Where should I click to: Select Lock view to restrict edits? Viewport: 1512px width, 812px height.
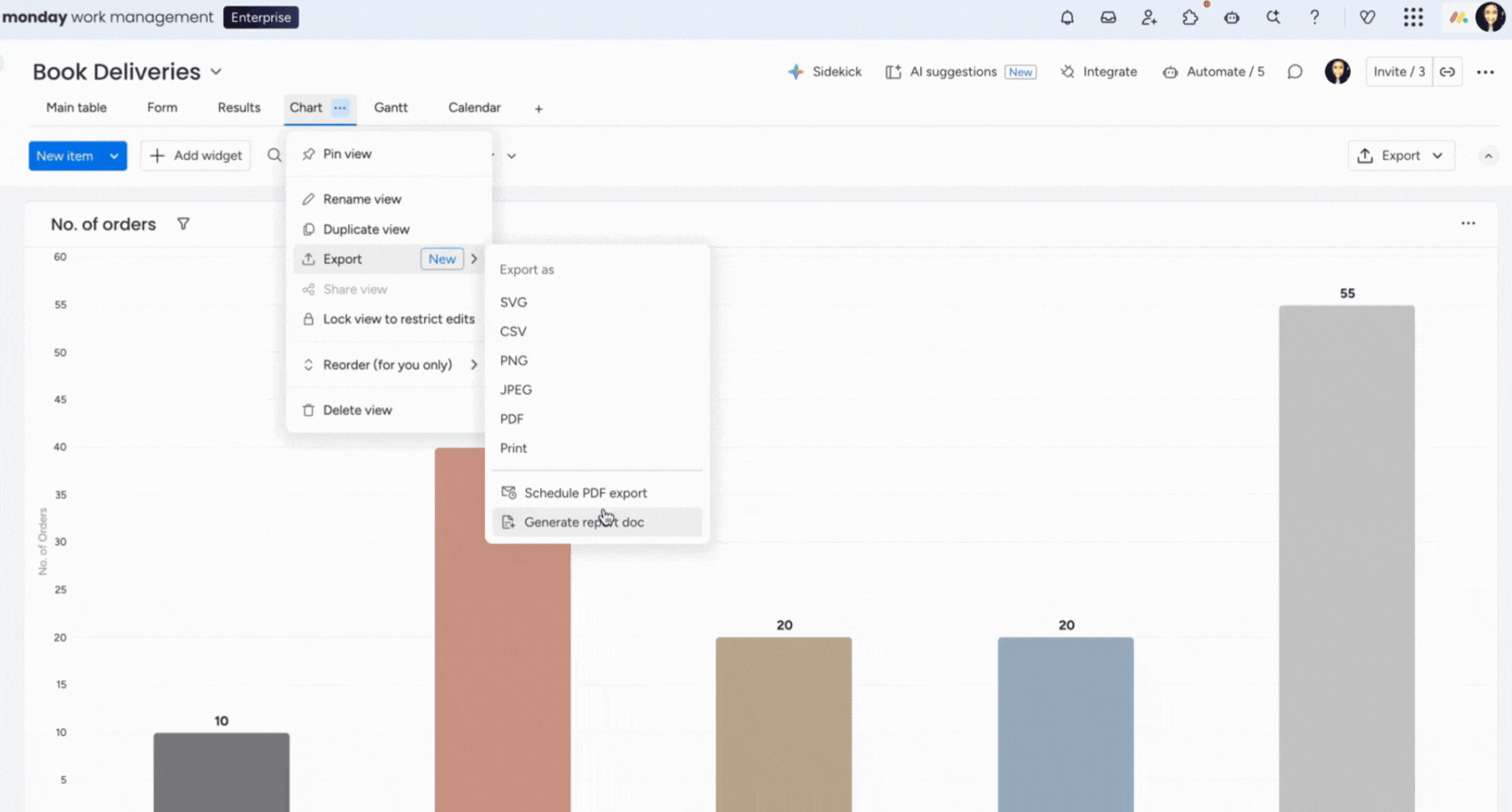398,319
